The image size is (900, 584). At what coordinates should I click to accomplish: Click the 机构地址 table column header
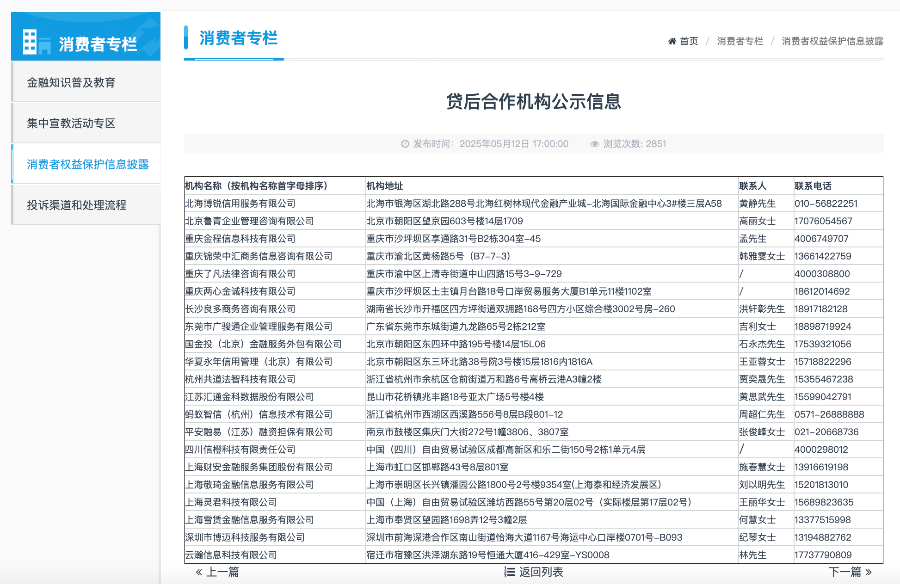click(x=385, y=185)
